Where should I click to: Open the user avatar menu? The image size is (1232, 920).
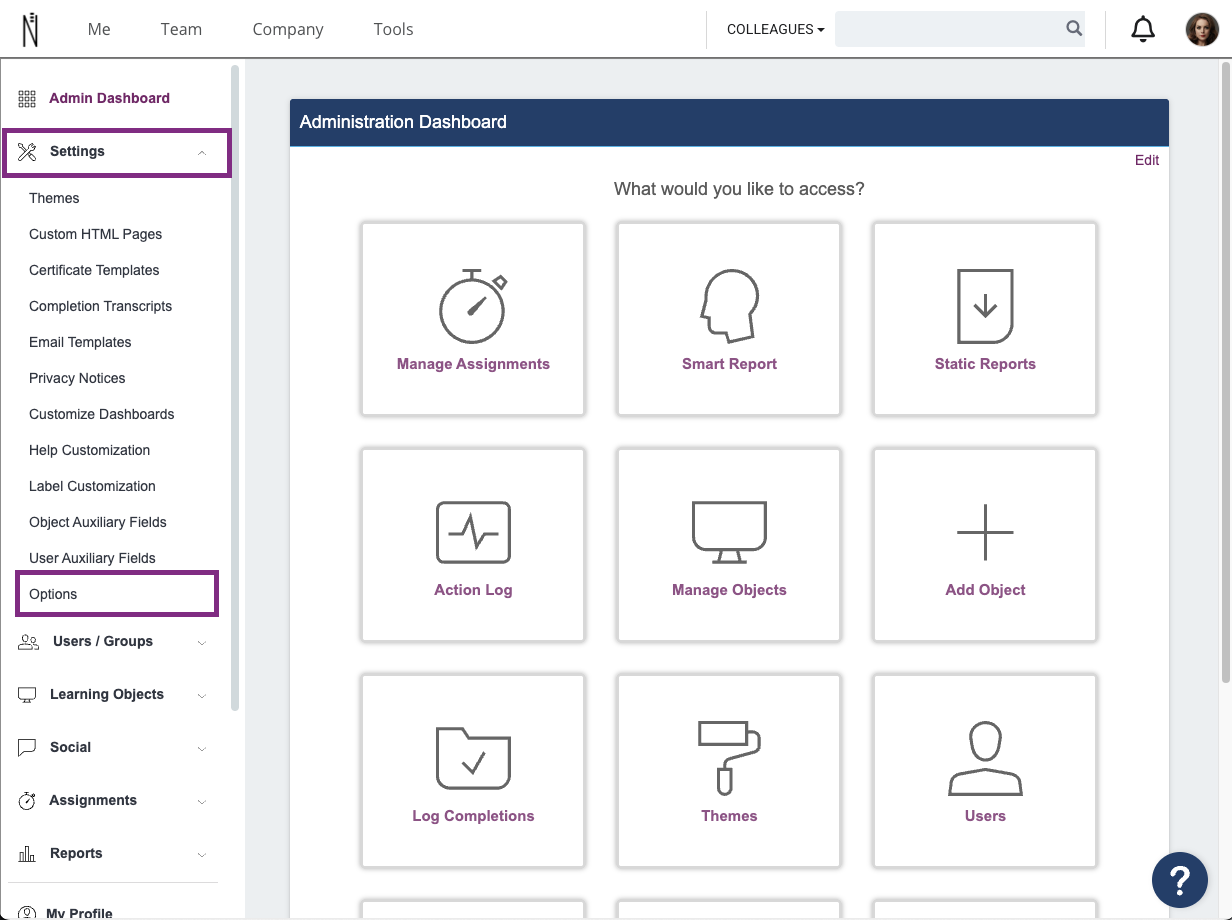(x=1202, y=29)
